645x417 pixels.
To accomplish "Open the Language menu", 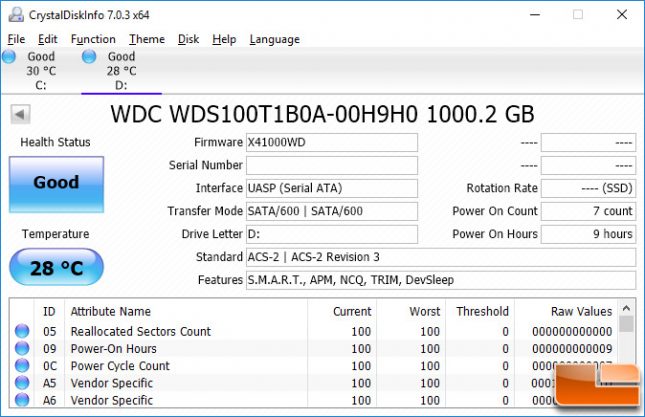I will click(274, 39).
